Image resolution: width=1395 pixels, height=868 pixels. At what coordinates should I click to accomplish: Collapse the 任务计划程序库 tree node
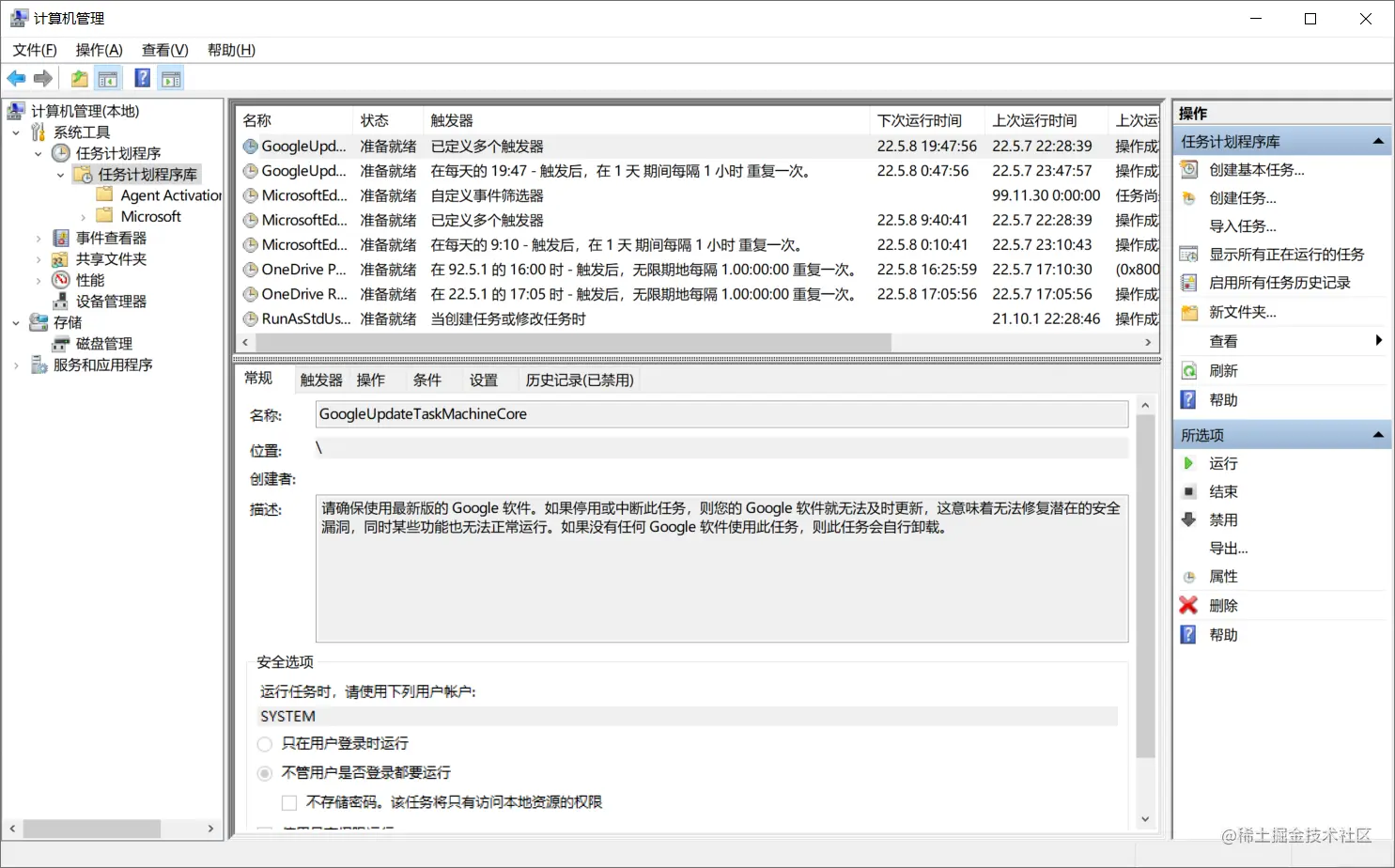click(x=61, y=175)
